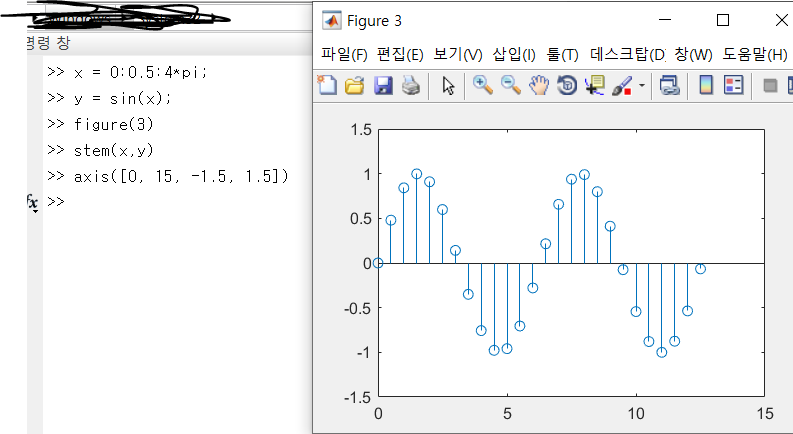Select the Pan hand tool
This screenshot has height=434, width=793.
539,85
